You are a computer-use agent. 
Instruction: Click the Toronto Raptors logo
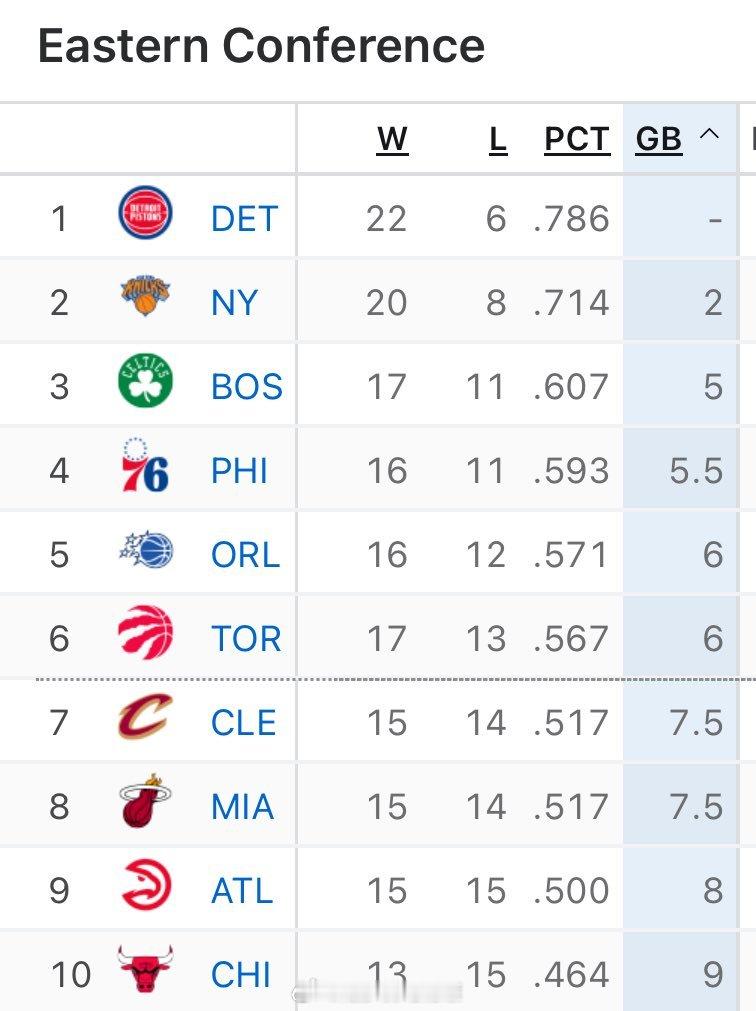(146, 634)
